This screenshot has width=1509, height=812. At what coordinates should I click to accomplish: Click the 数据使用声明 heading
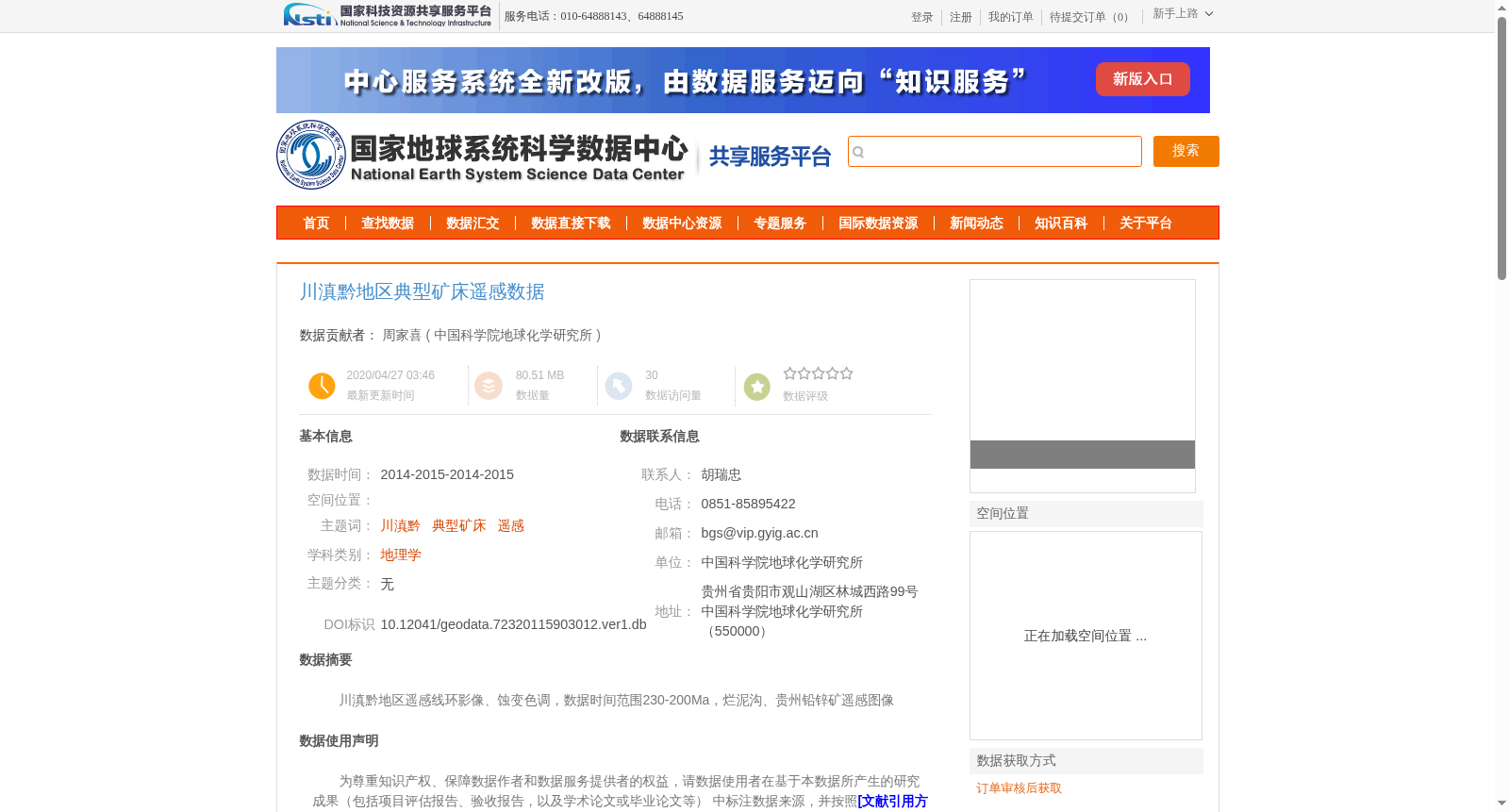(339, 741)
